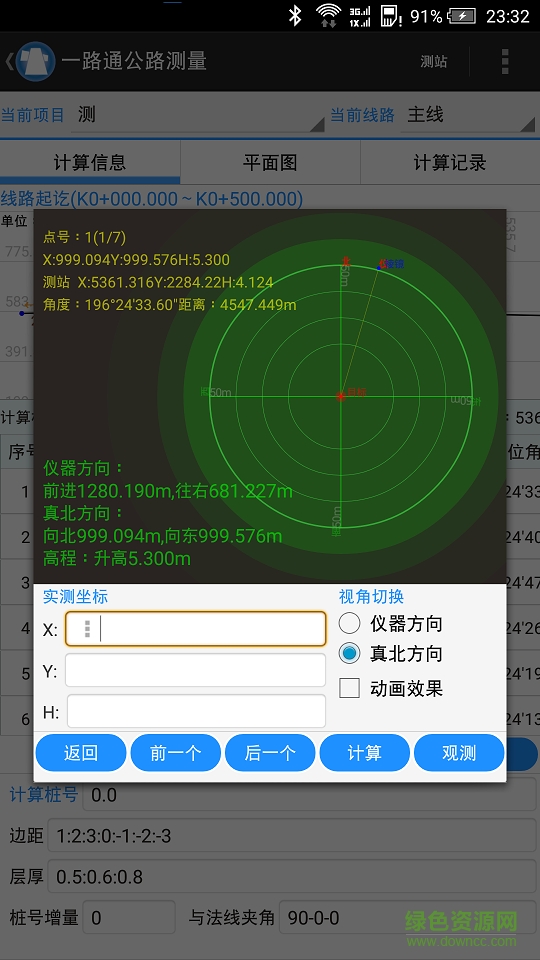
Task: Focus the Y coordinate input field
Action: click(195, 670)
